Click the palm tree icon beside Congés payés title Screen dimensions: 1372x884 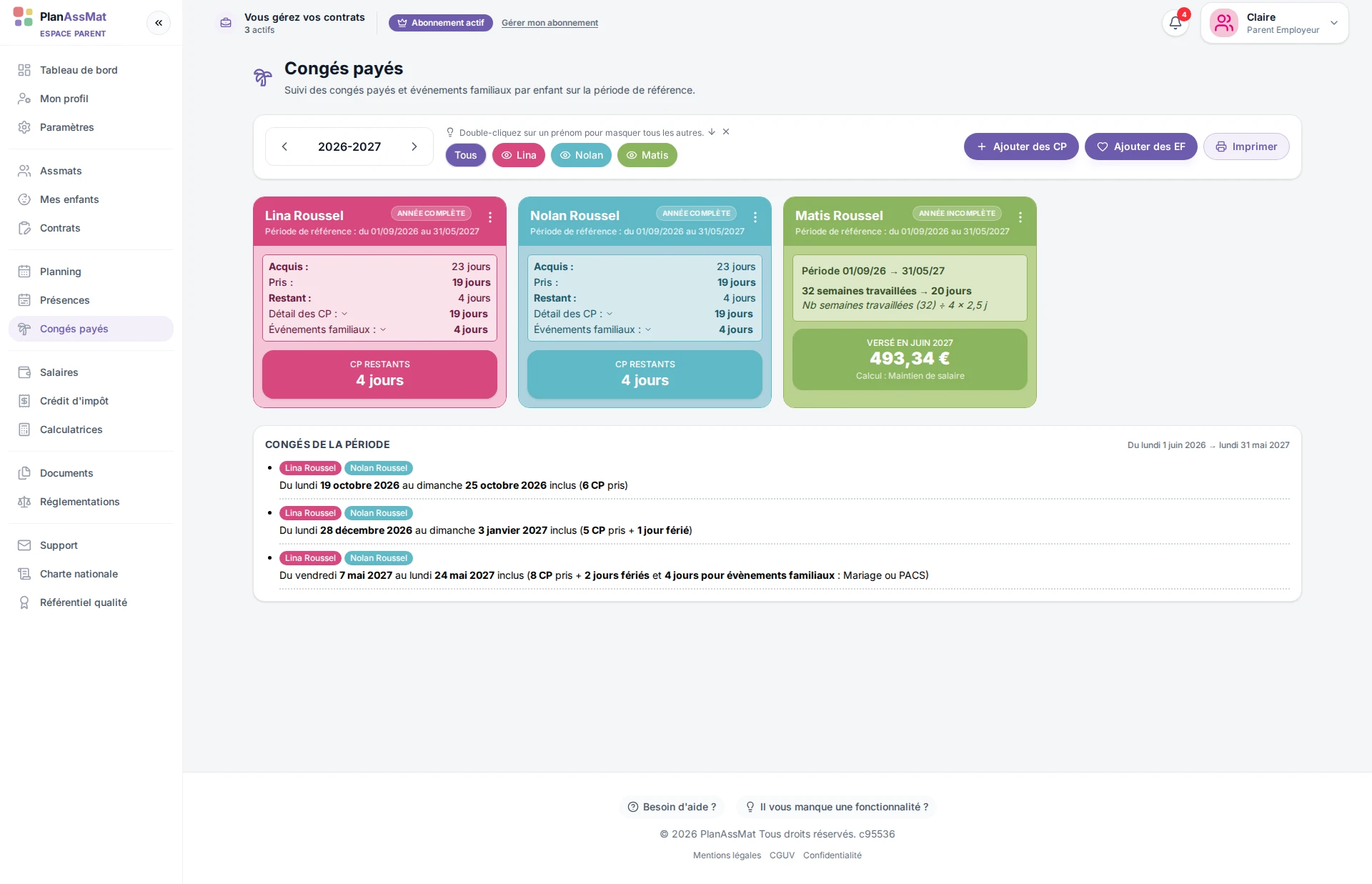[x=263, y=77]
